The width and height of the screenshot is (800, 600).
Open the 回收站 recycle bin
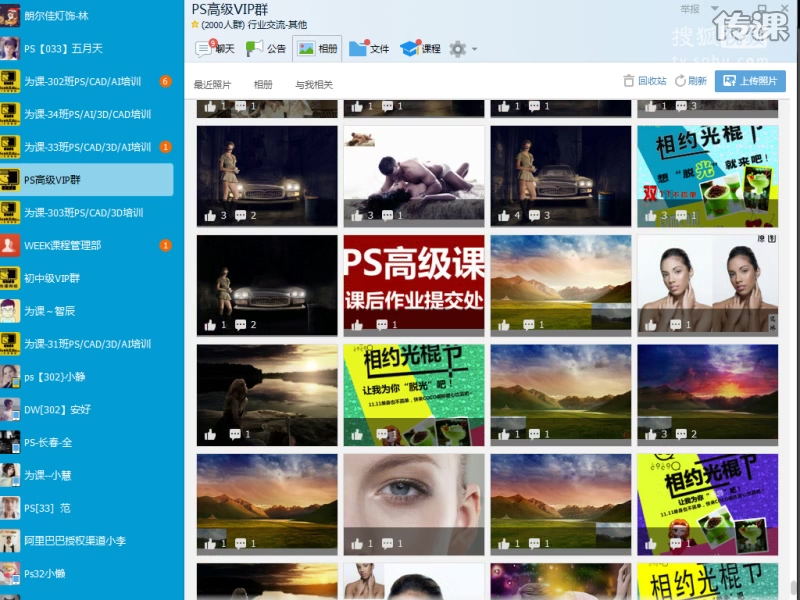point(645,81)
